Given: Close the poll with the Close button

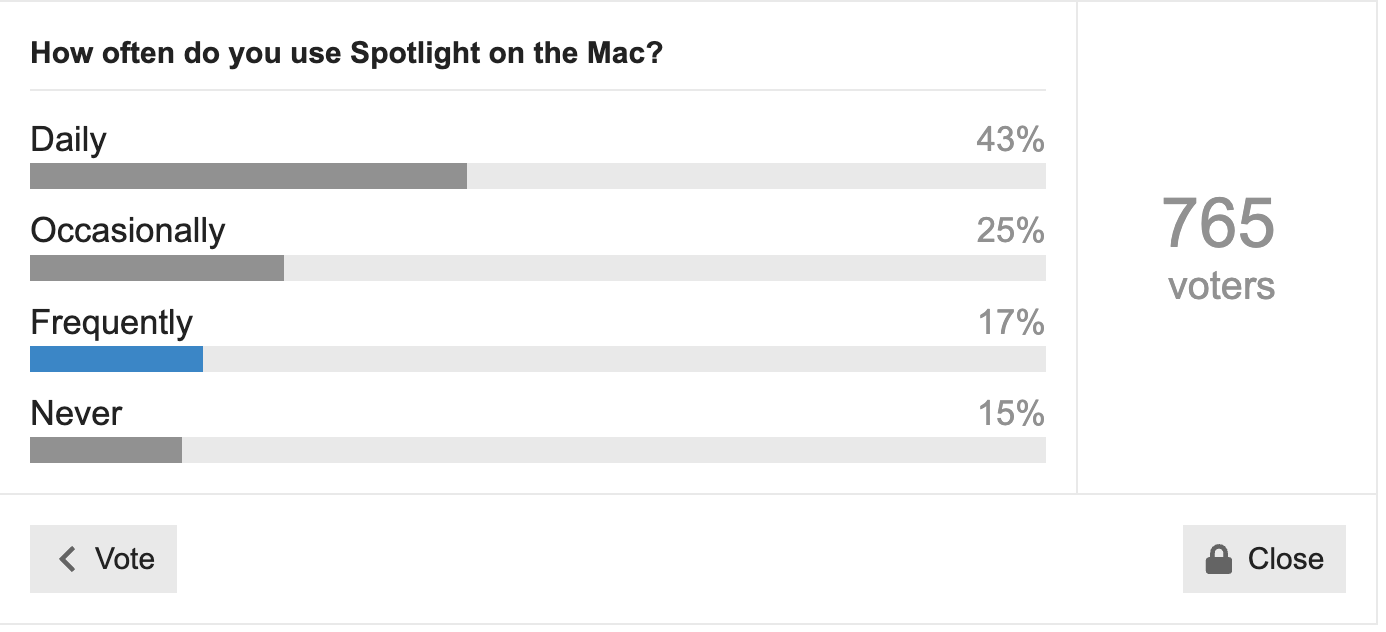Looking at the screenshot, I should coord(1264,559).
